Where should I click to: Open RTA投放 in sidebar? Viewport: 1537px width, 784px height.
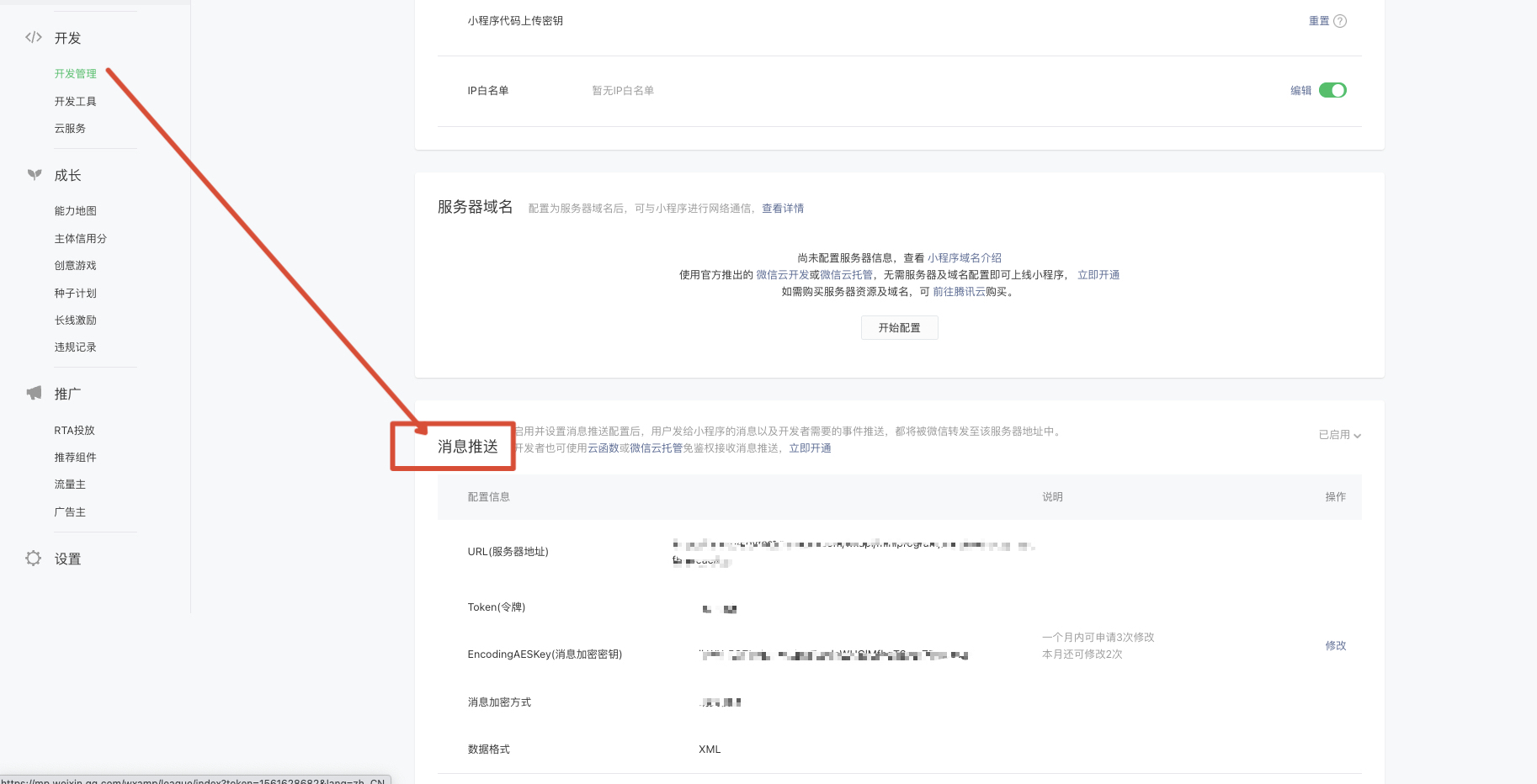[x=75, y=431]
